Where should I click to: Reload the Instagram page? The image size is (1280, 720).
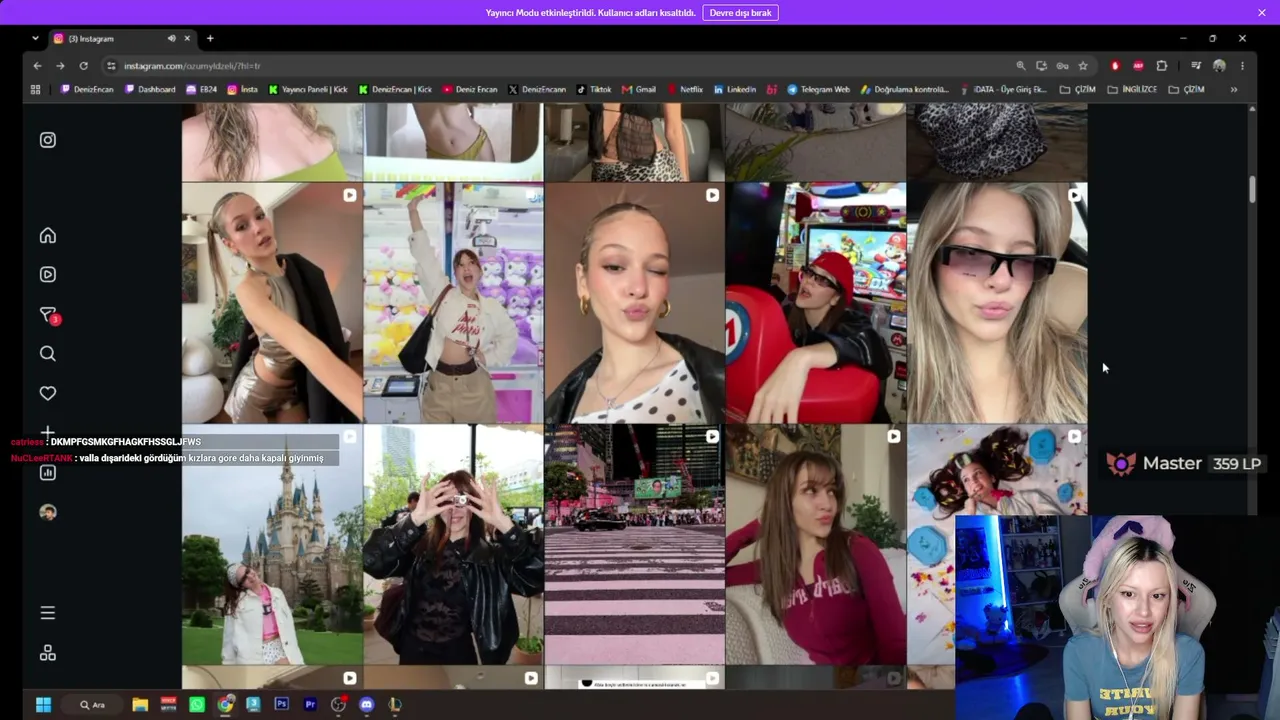[x=83, y=66]
